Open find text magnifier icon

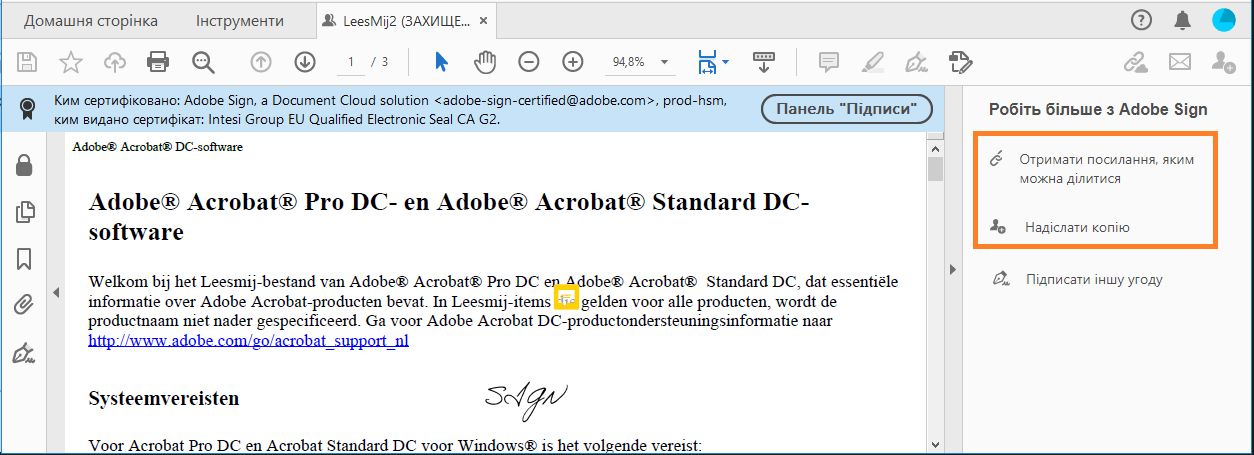click(203, 62)
